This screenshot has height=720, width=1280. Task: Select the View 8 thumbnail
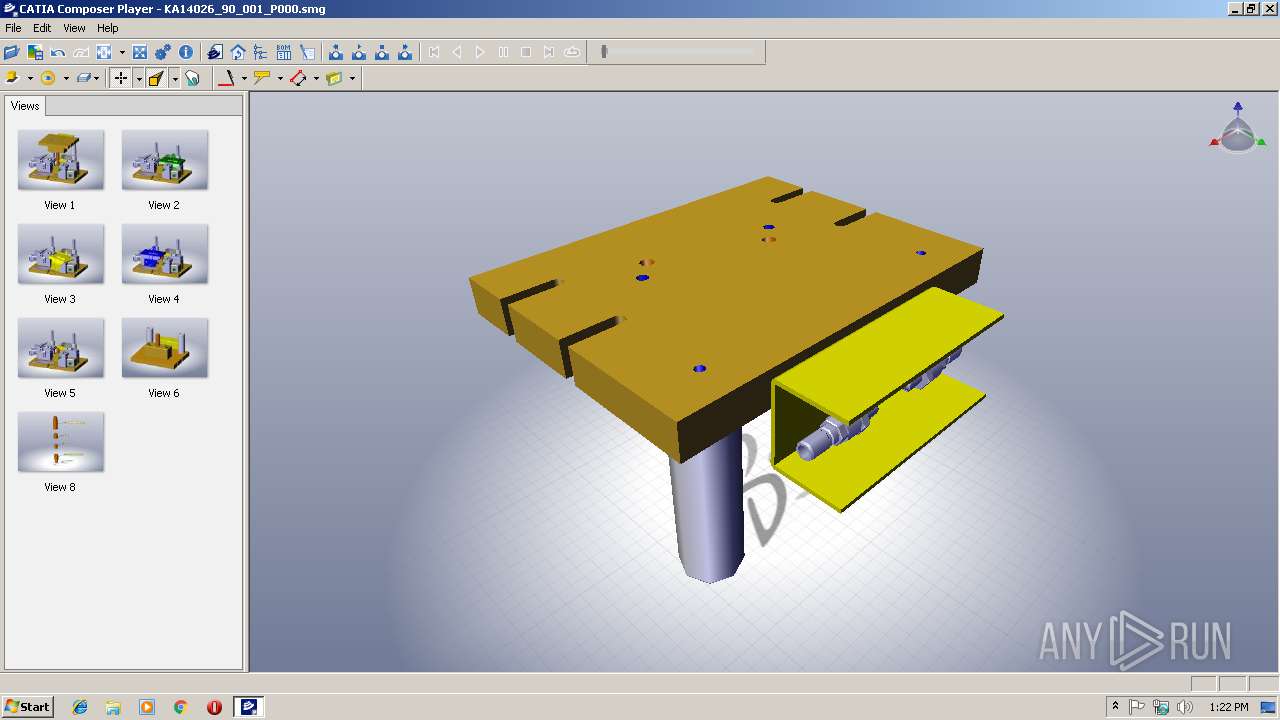[60, 442]
